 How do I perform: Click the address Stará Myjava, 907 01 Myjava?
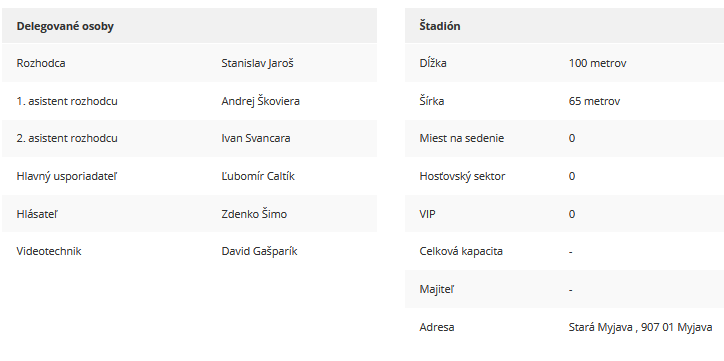coord(640,327)
